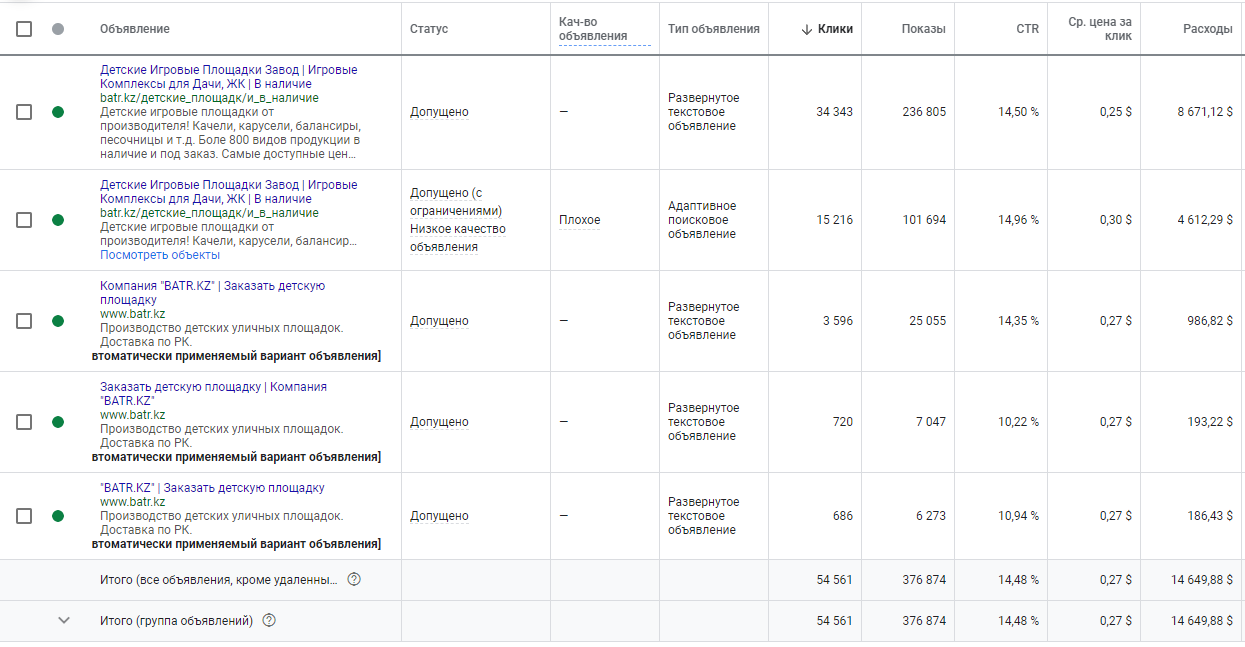Click green status dot of the 720-clicks ad
The width and height of the screenshot is (1245, 647).
(x=57, y=421)
